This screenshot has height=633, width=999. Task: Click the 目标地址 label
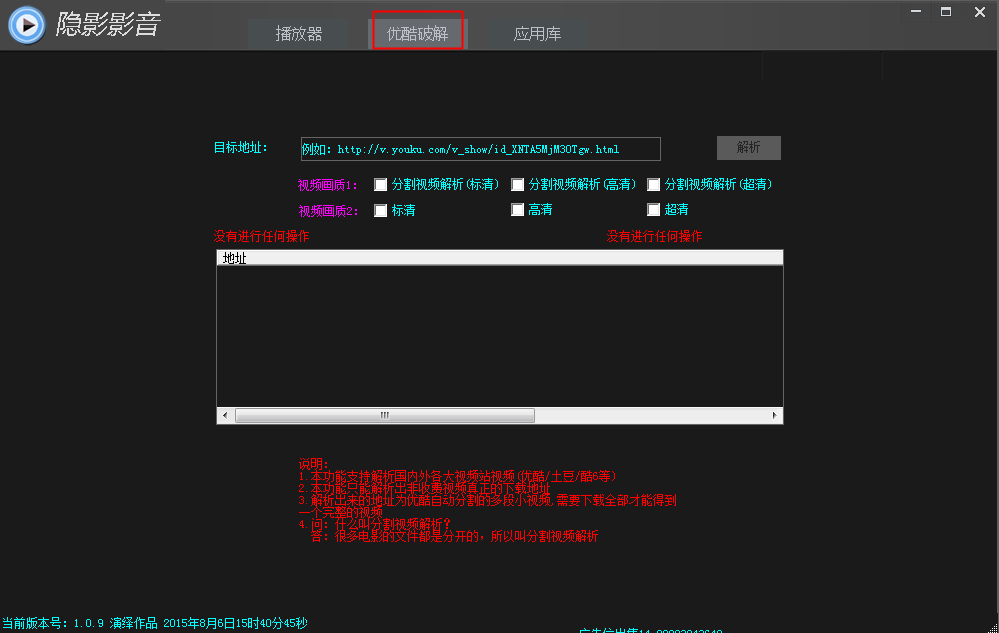click(240, 148)
